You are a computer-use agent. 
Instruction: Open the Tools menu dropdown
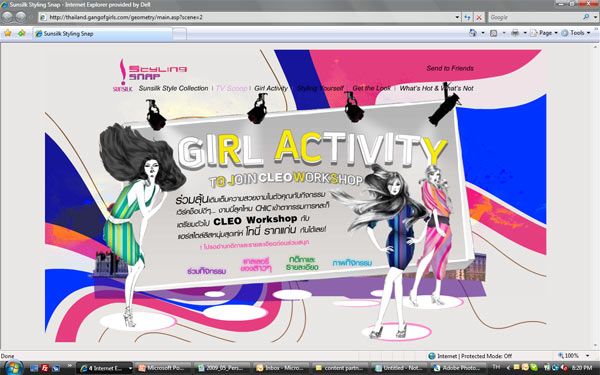point(576,33)
